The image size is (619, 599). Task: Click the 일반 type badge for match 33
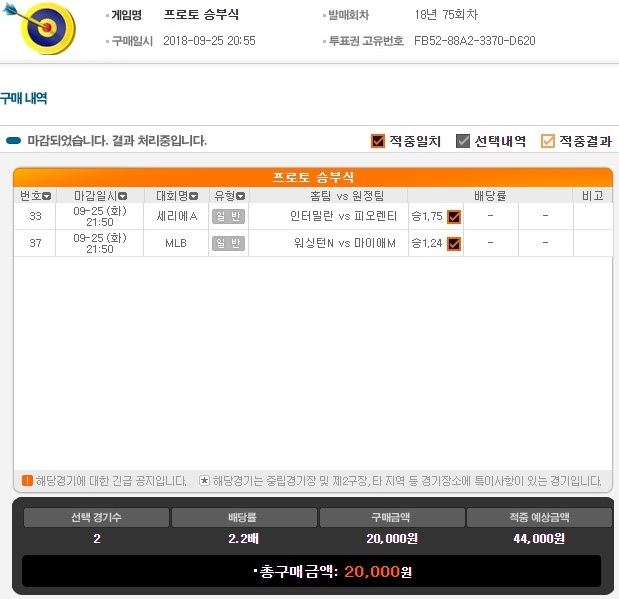[228, 216]
